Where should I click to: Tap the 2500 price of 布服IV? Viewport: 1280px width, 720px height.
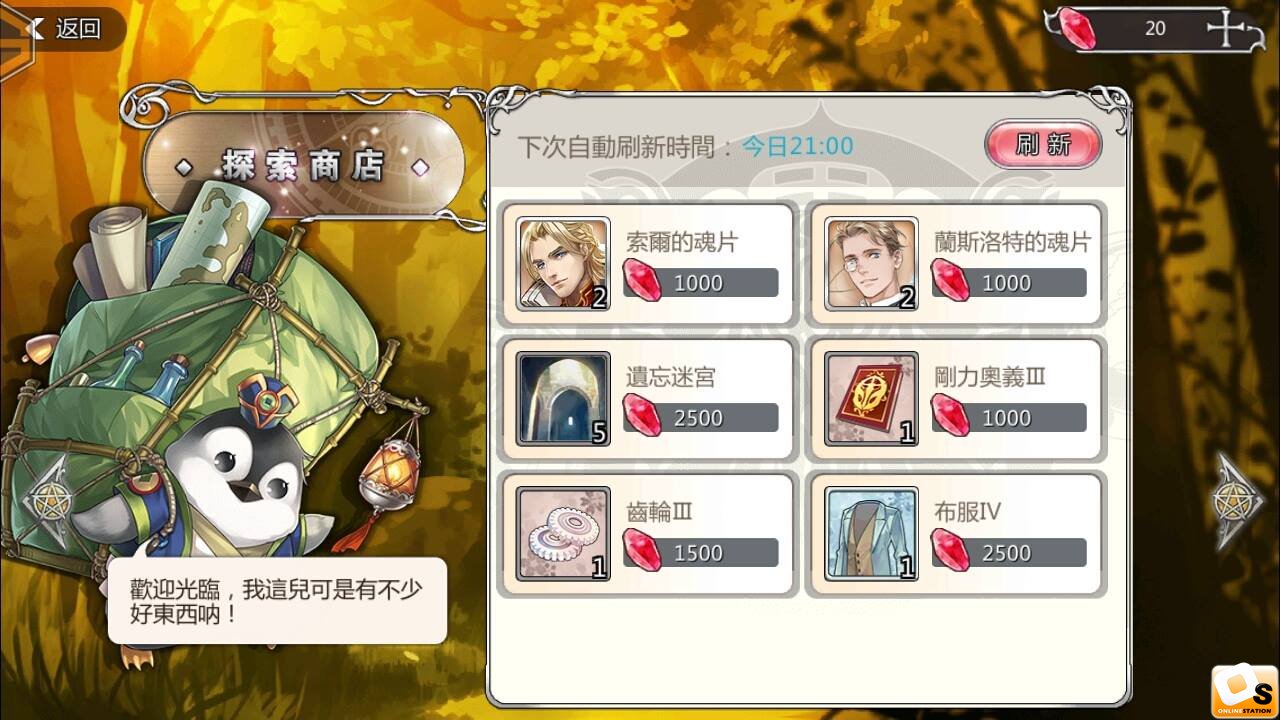1008,553
